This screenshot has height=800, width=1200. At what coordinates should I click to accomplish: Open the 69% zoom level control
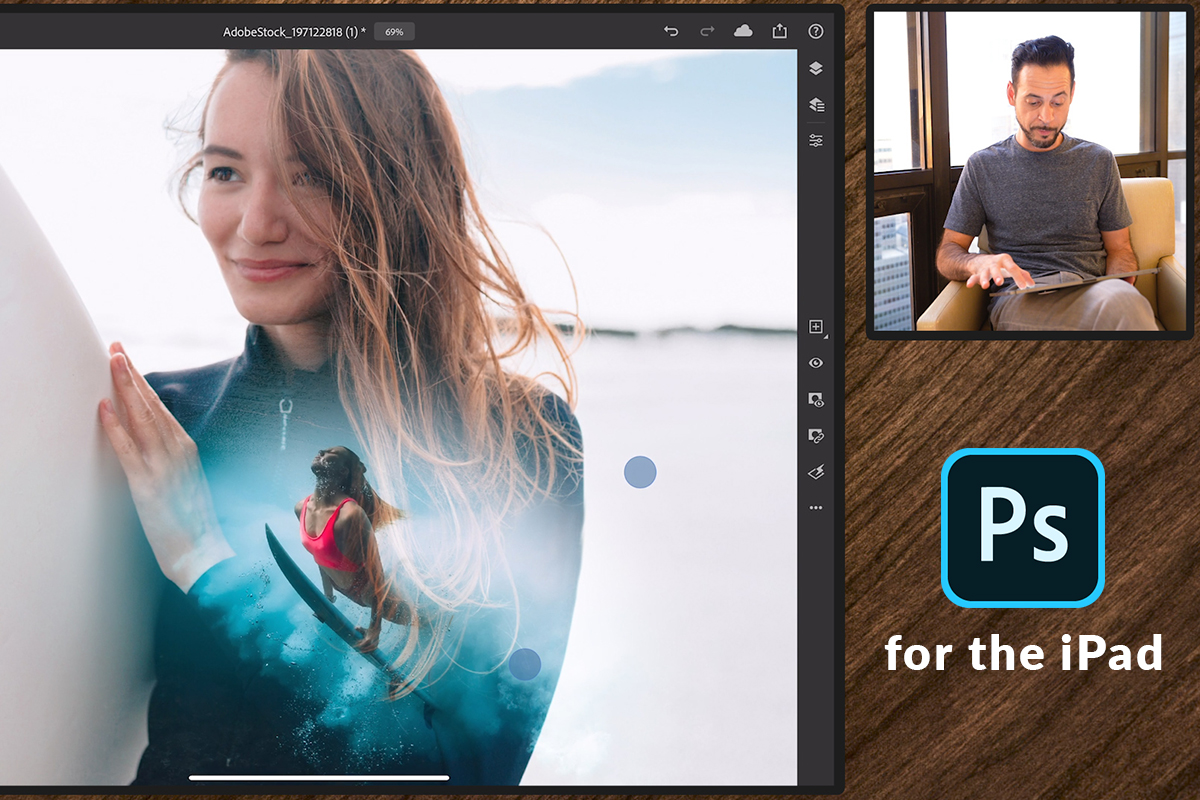[394, 31]
